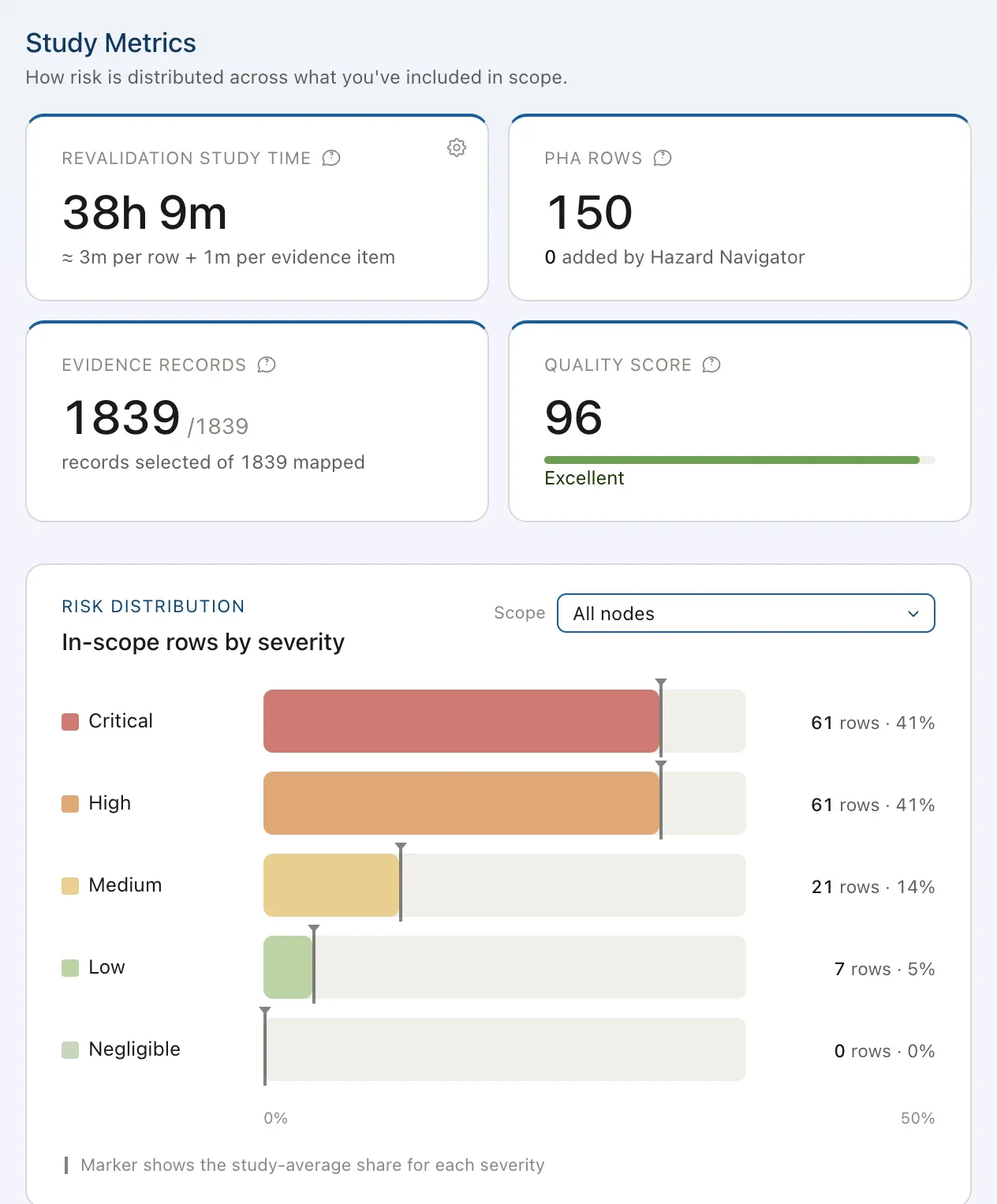Image resolution: width=997 pixels, height=1204 pixels.
Task: Click '0 added by Hazard Navigator' text
Action: click(x=674, y=257)
